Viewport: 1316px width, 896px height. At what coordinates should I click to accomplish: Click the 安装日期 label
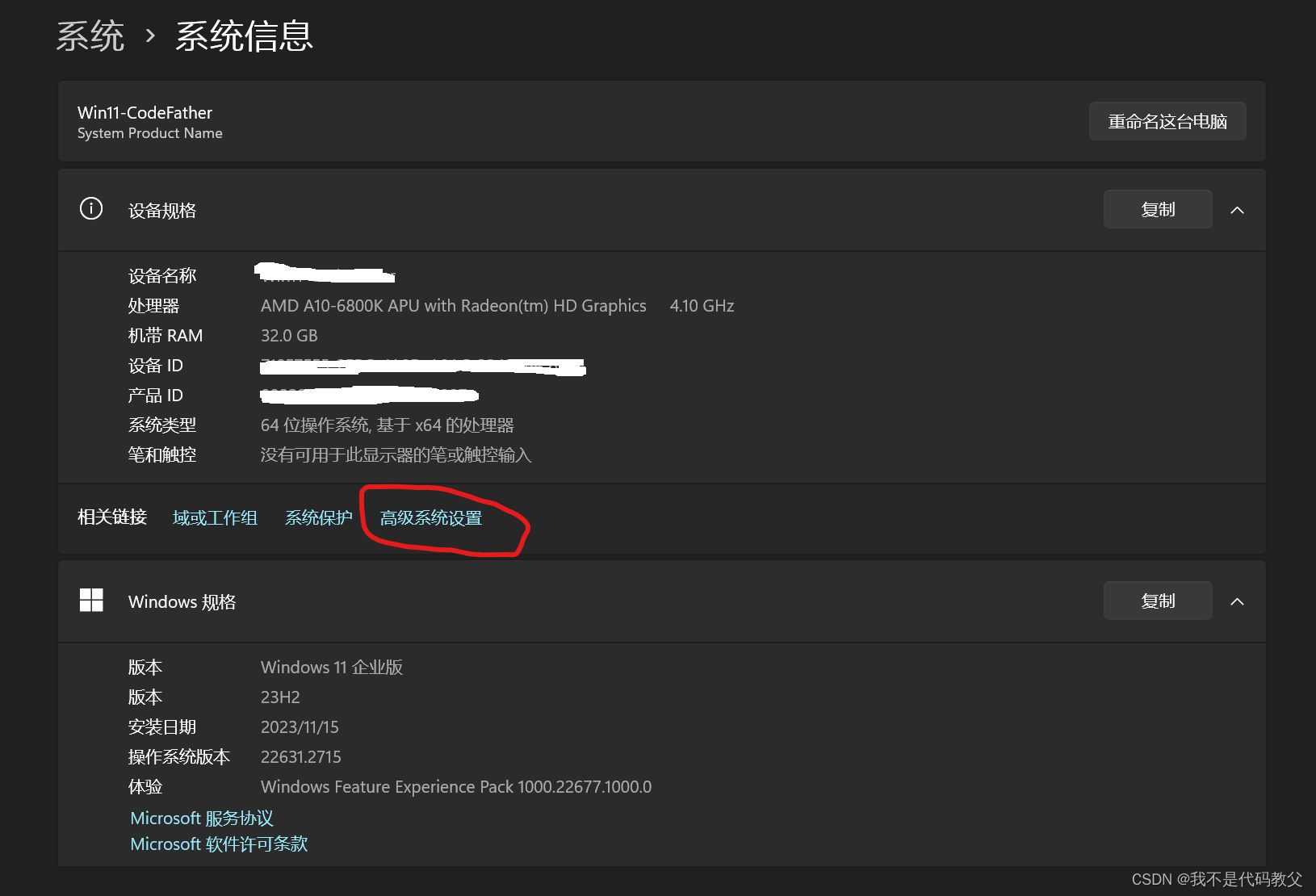pos(162,727)
